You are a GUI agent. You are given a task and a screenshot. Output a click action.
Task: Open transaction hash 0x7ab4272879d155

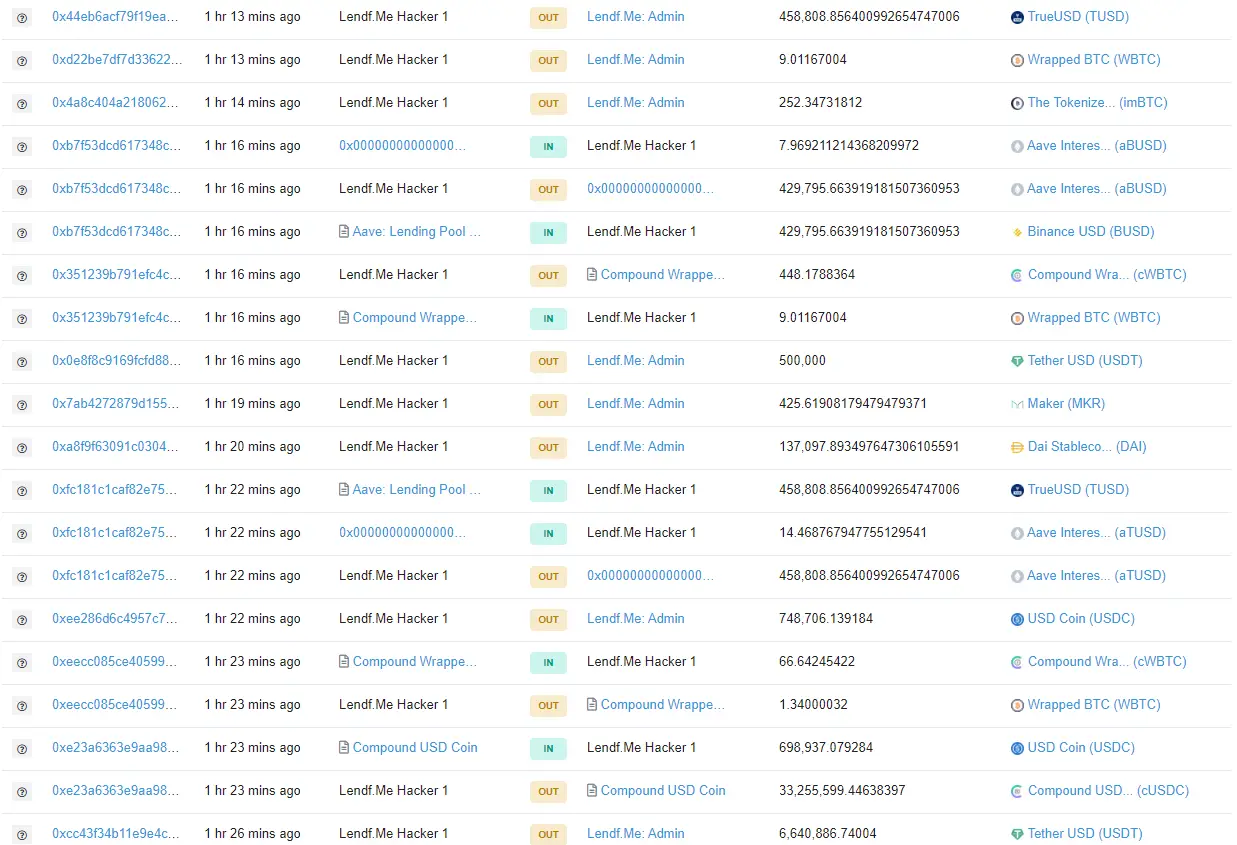click(x=117, y=404)
